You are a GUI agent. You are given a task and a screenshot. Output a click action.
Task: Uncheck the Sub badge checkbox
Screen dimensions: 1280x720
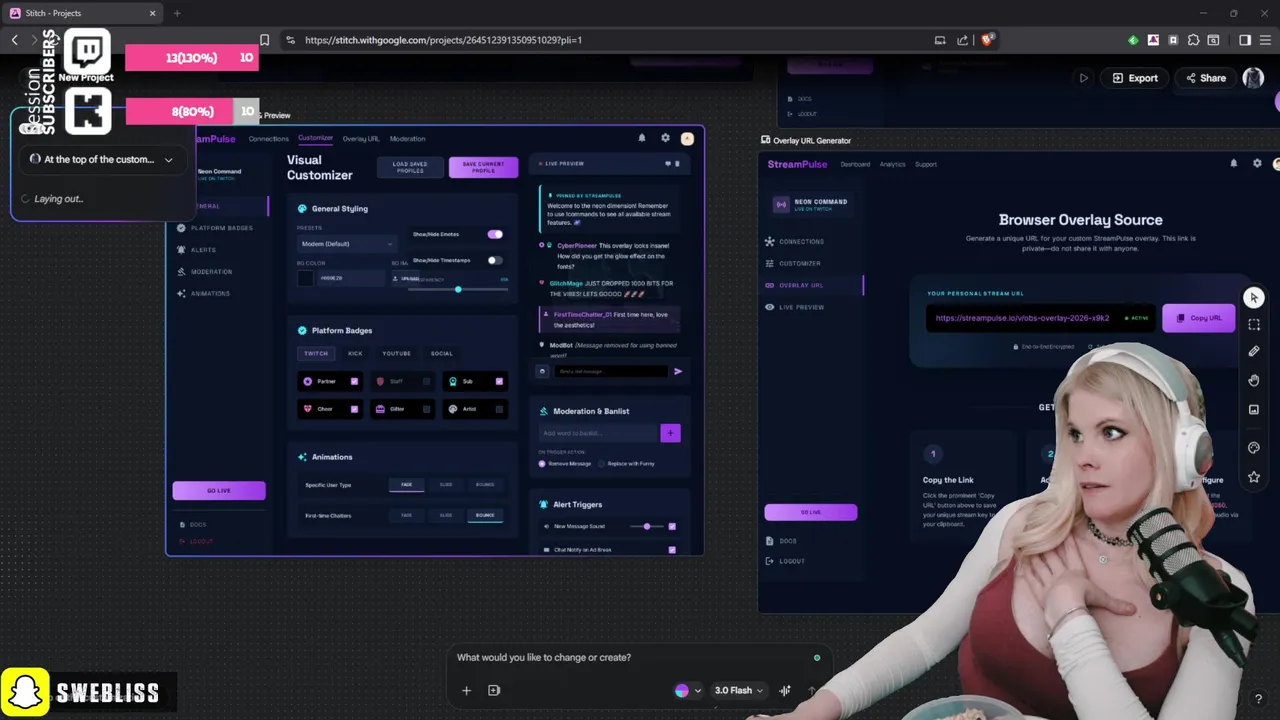[499, 381]
